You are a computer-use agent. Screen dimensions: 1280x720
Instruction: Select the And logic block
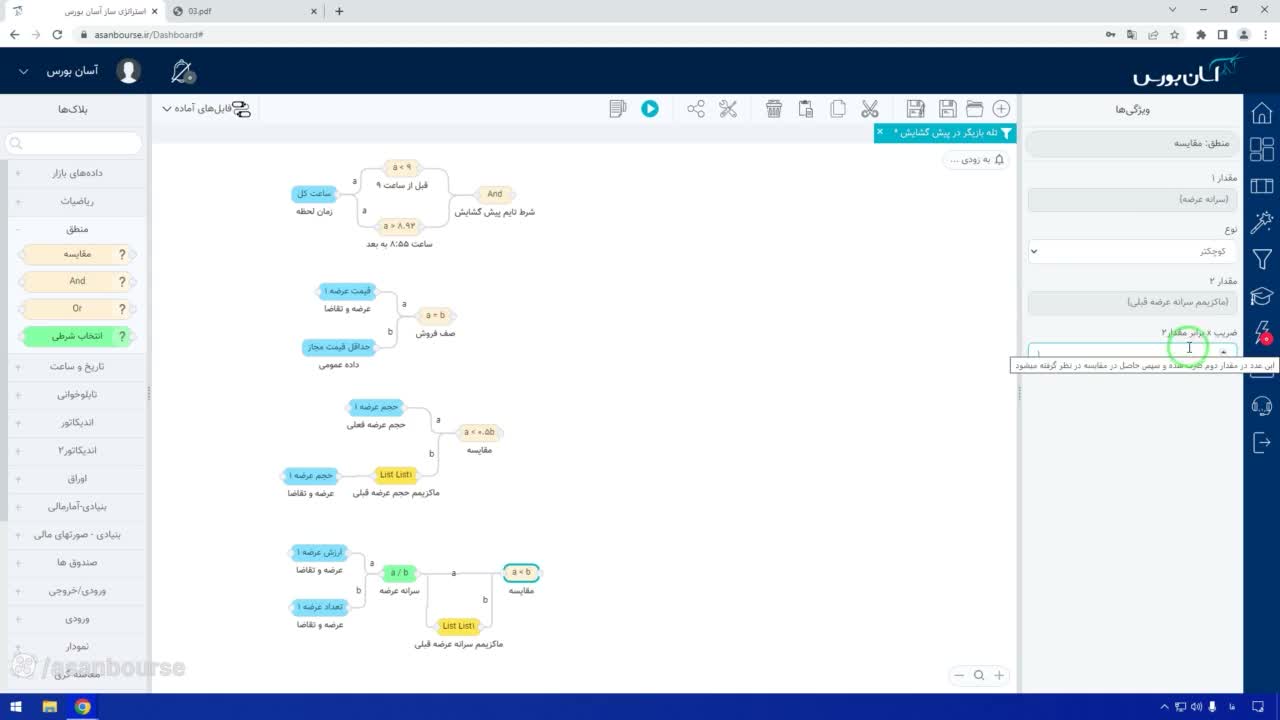click(x=77, y=282)
